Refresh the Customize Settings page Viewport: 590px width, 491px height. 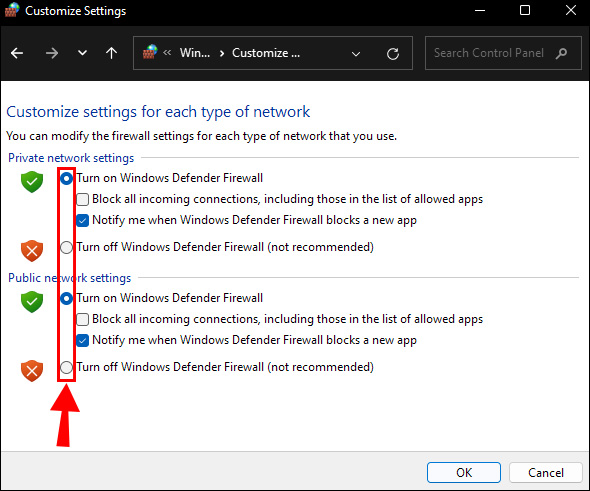pos(393,54)
